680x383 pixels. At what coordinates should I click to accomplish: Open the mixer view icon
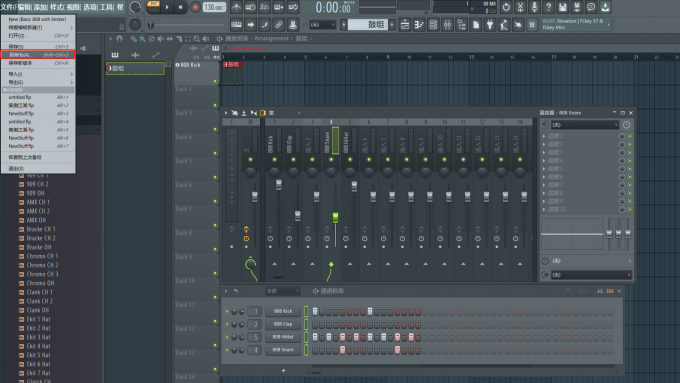pos(448,25)
